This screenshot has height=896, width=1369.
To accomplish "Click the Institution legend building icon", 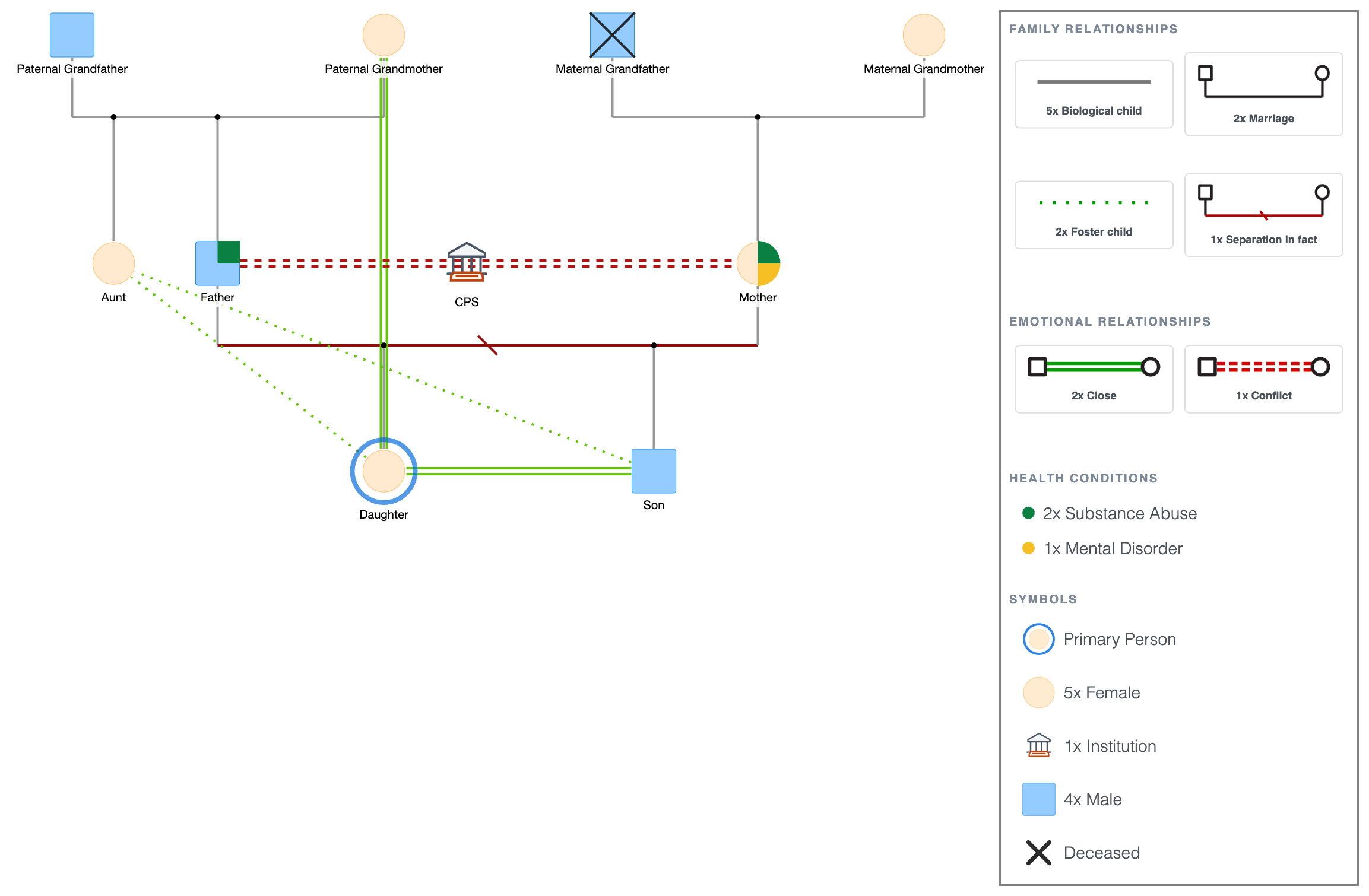I will pyautogui.click(x=1038, y=745).
